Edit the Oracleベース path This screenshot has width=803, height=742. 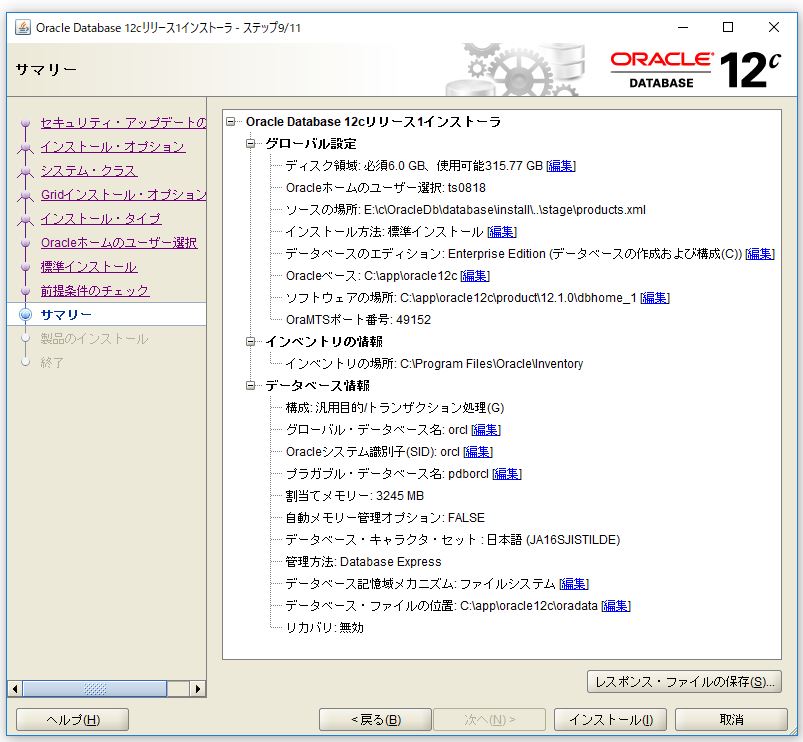475,276
